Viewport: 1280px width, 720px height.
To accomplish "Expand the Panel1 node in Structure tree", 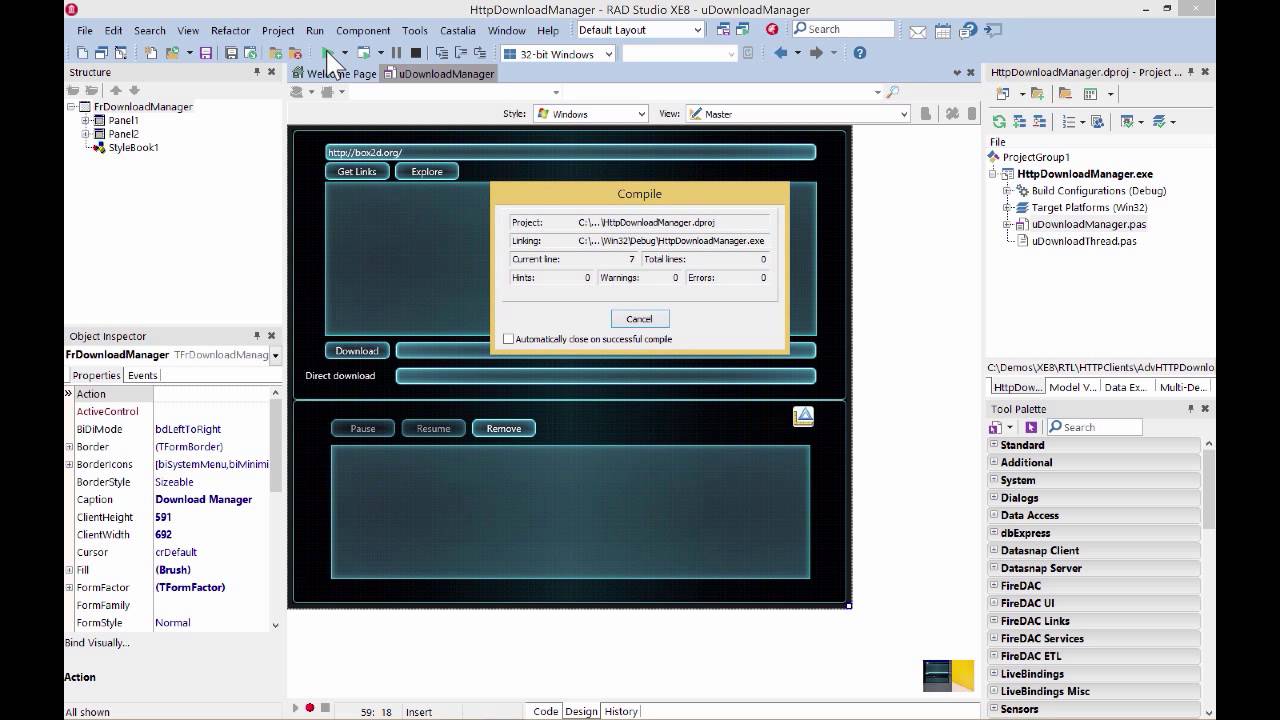I will tap(86, 120).
